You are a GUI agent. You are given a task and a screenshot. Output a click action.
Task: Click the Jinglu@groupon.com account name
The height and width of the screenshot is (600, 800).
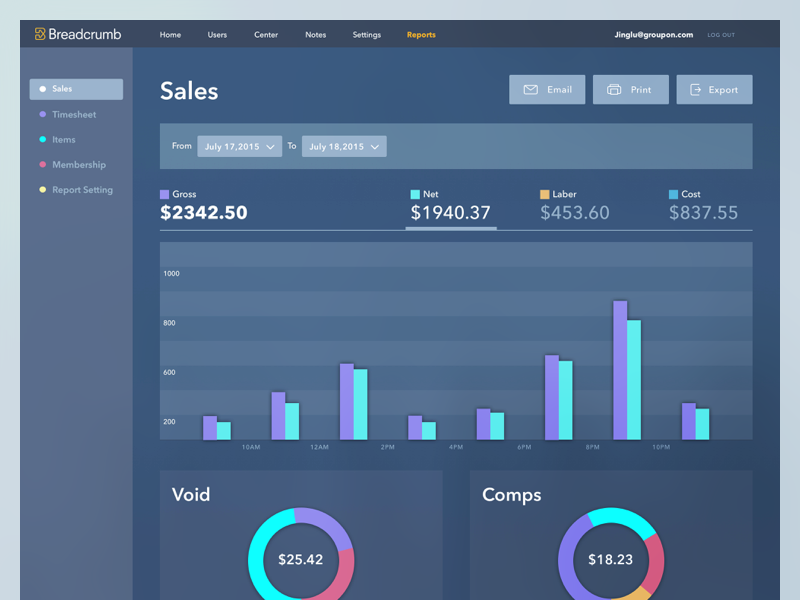click(654, 35)
